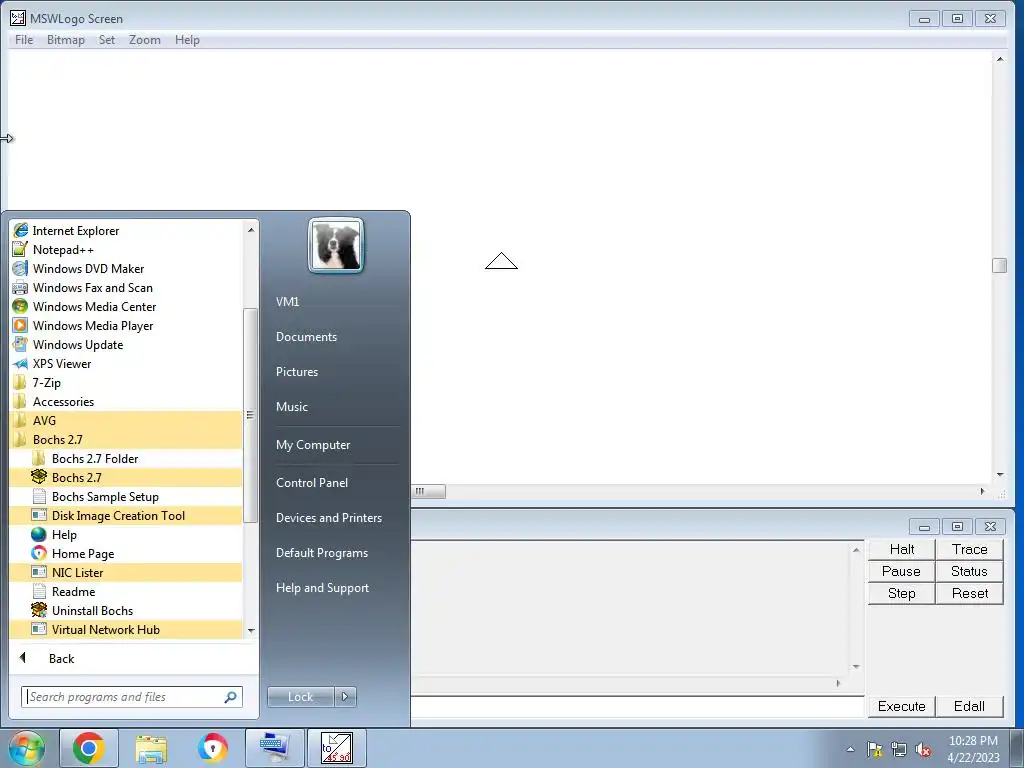Image resolution: width=1024 pixels, height=768 pixels.
Task: Click the Pause button in Commander
Action: click(x=902, y=571)
